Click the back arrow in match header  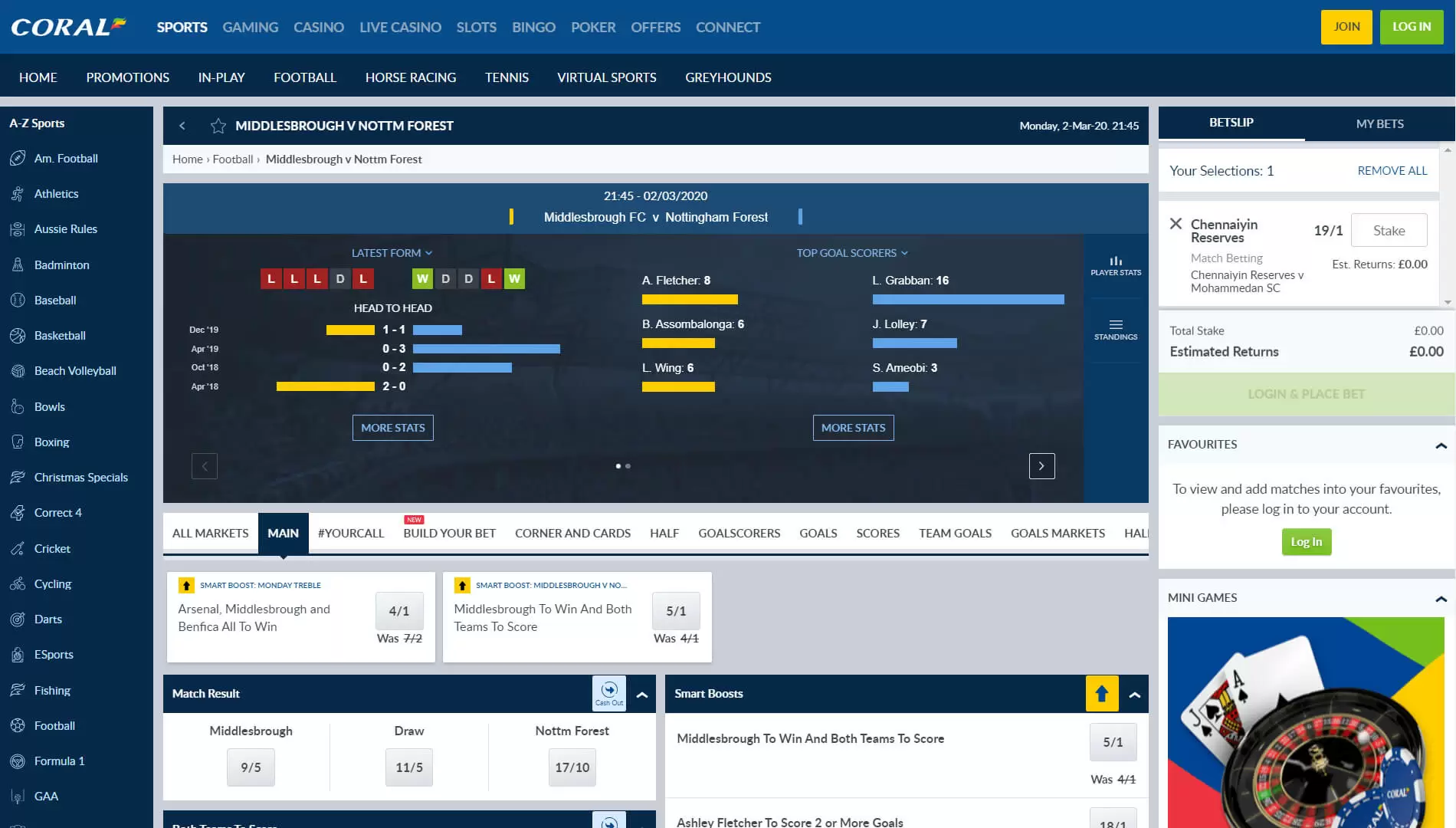[182, 126]
